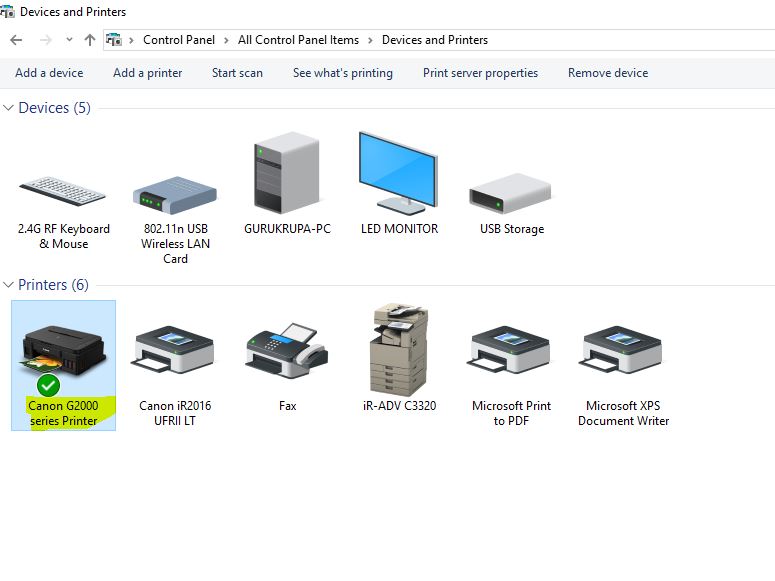Click the Up navigation arrow
The width and height of the screenshot is (775, 581).
click(90, 40)
